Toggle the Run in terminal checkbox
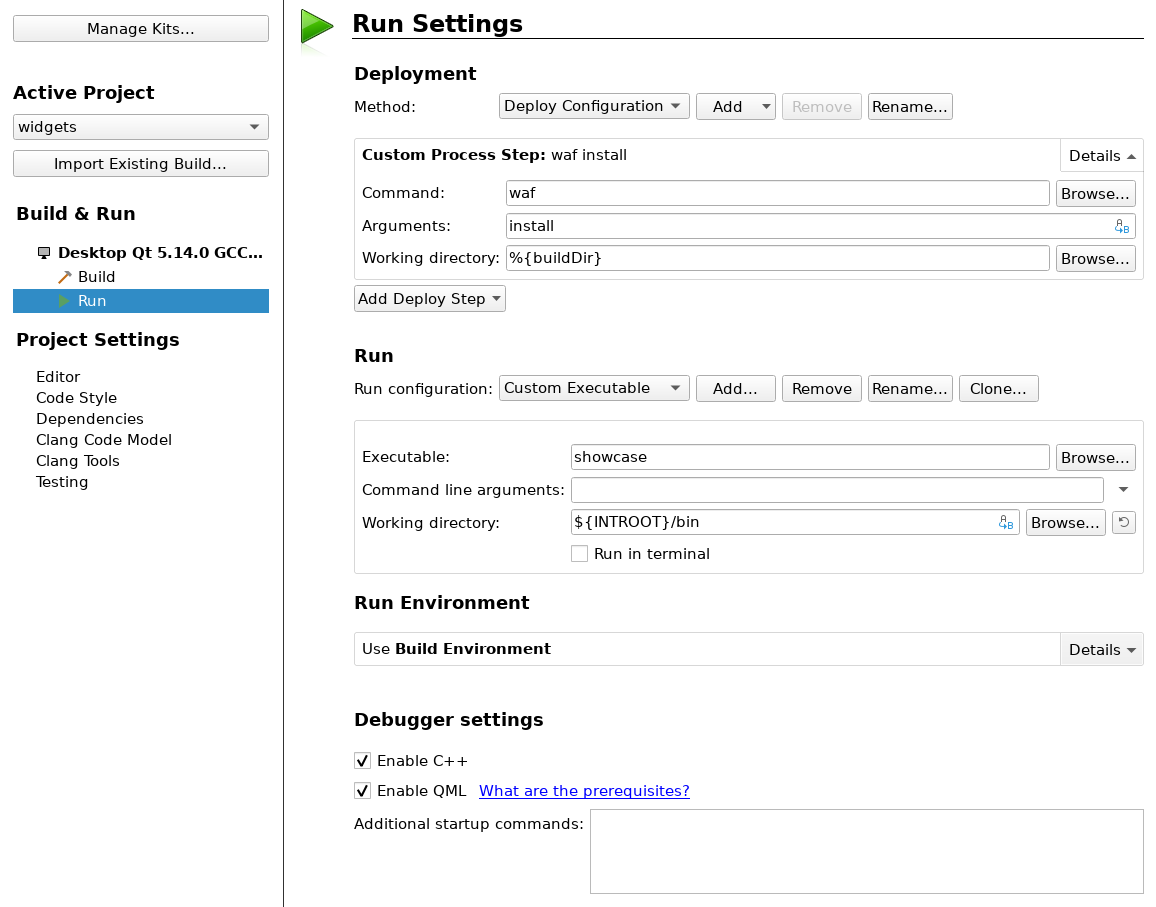Image resolution: width=1156 pixels, height=907 pixels. [x=579, y=554]
